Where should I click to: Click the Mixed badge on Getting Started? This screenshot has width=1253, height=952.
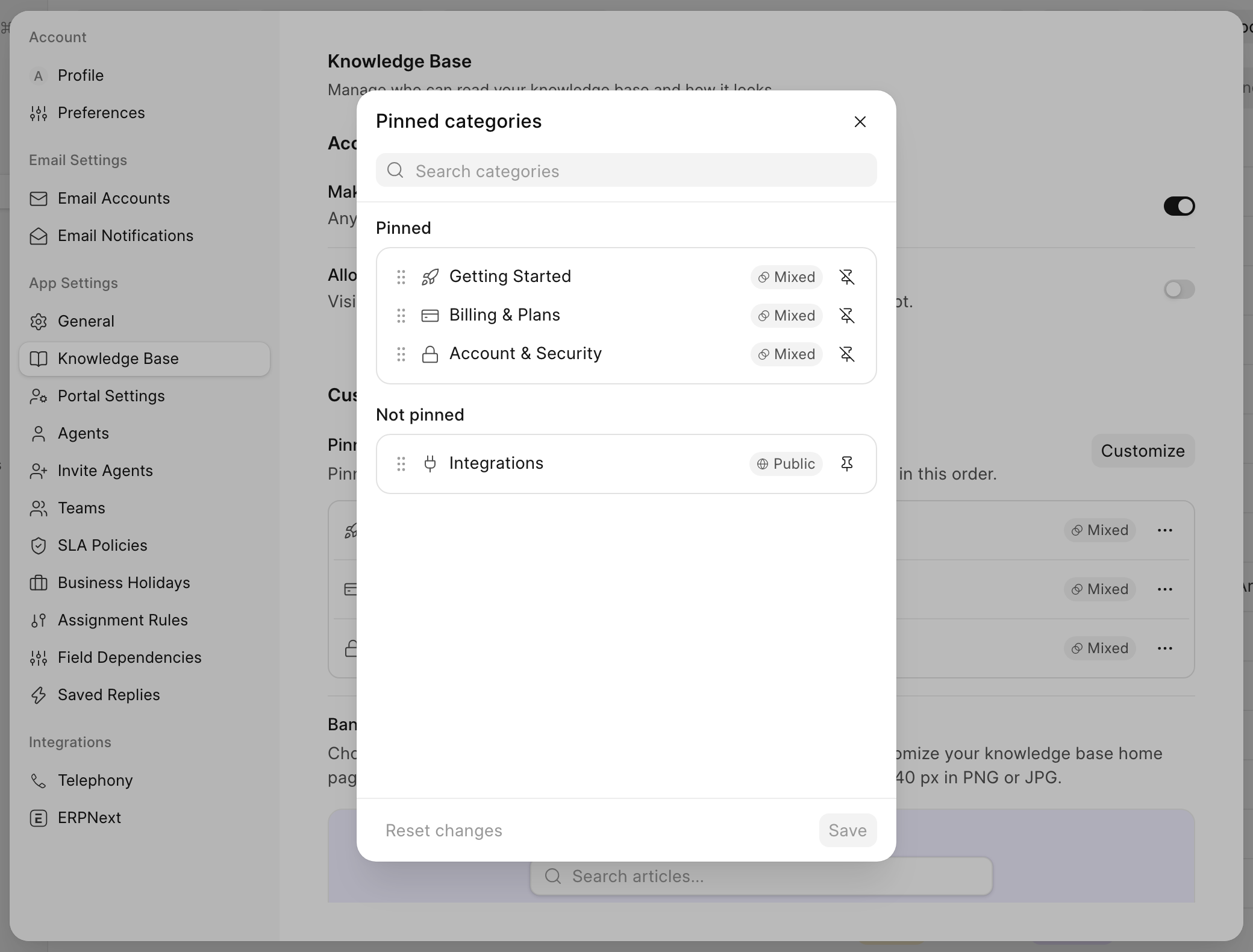coord(787,277)
